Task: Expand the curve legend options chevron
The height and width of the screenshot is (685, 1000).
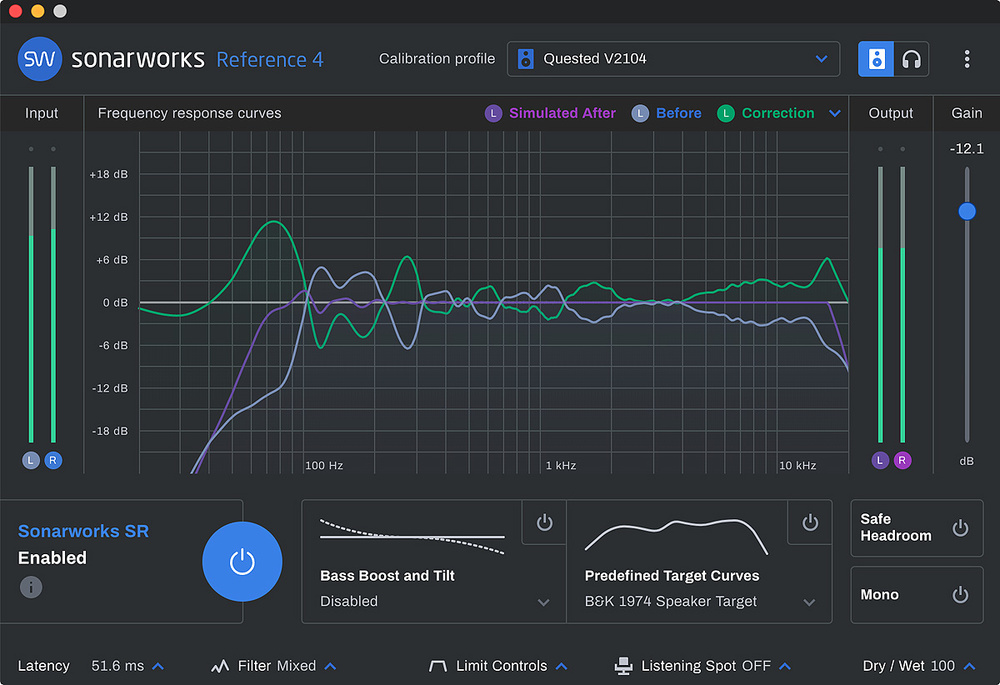Action: click(x=835, y=114)
